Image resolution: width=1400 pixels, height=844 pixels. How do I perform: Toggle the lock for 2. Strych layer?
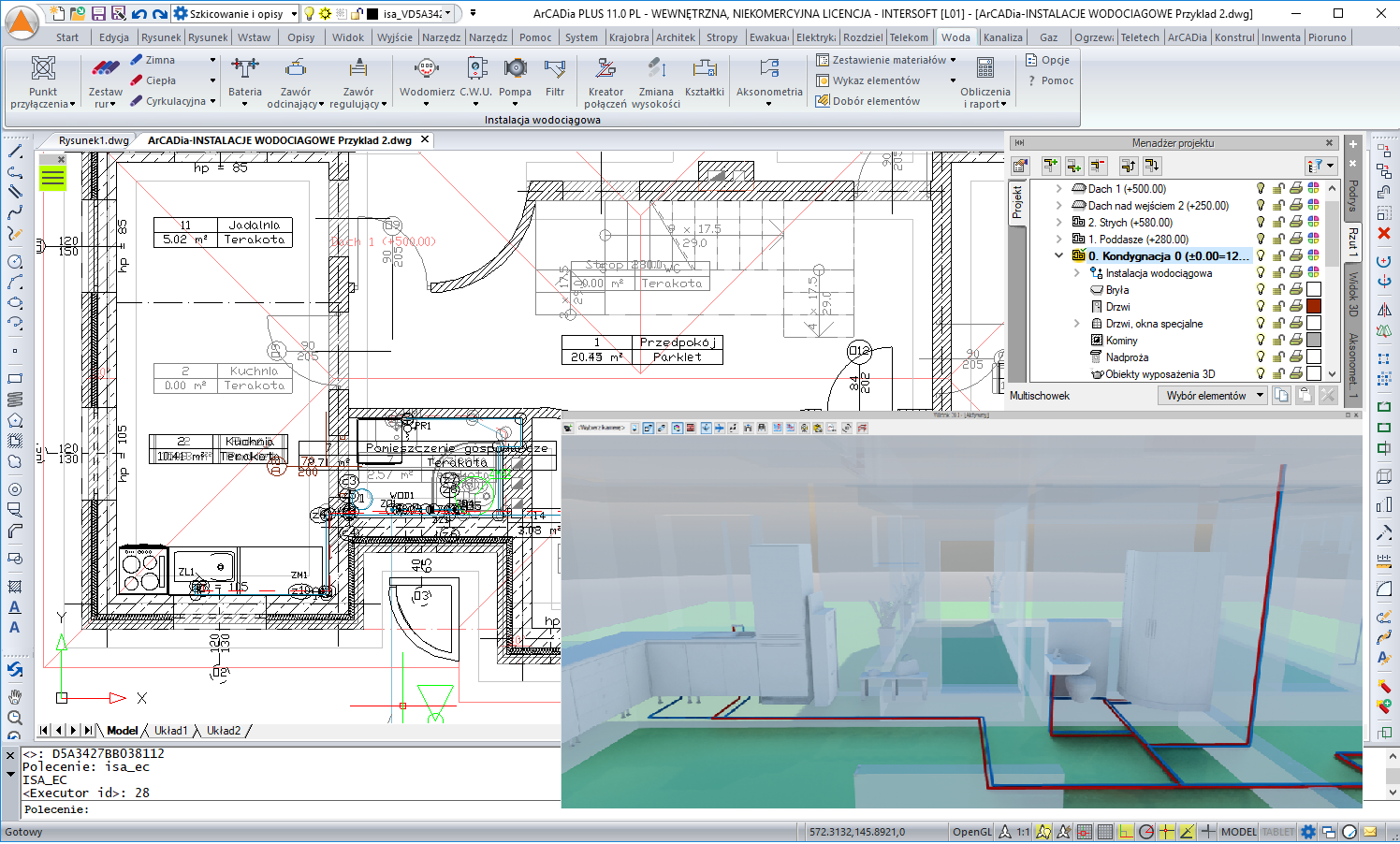[1278, 223]
